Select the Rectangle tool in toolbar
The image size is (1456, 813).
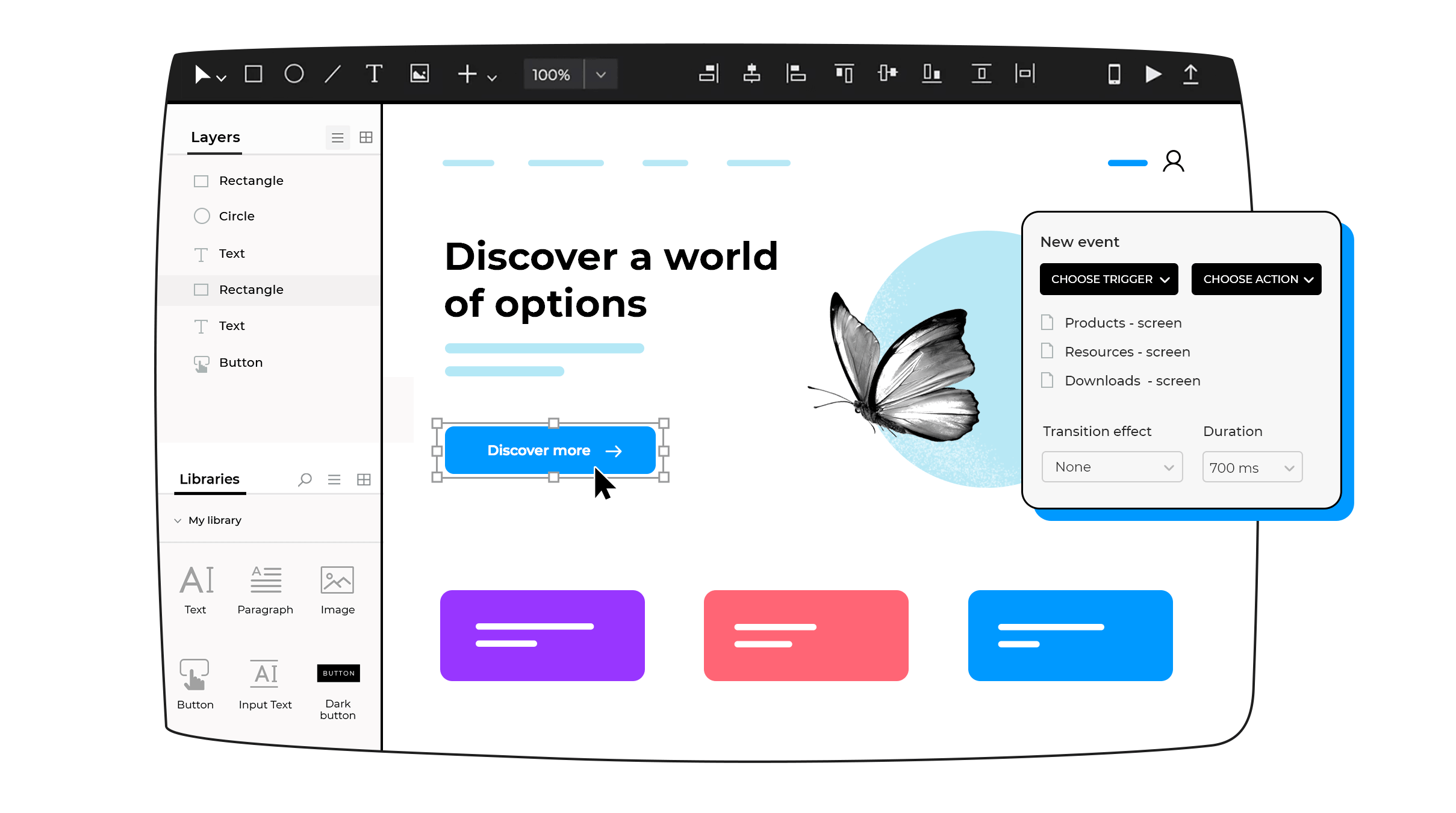pos(252,75)
